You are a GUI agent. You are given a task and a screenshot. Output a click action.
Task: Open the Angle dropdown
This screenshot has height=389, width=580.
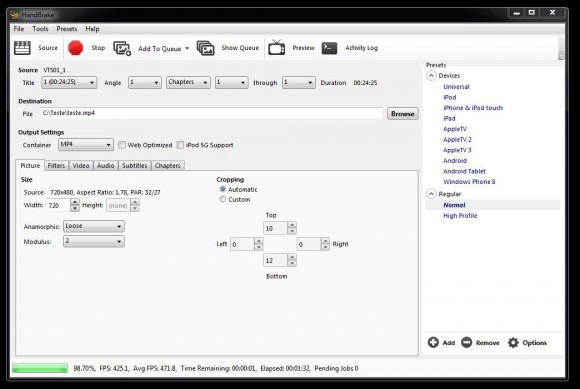coord(145,82)
